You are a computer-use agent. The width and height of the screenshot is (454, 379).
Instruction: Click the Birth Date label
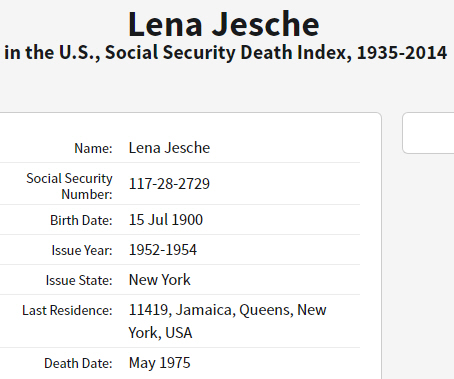tap(81, 220)
